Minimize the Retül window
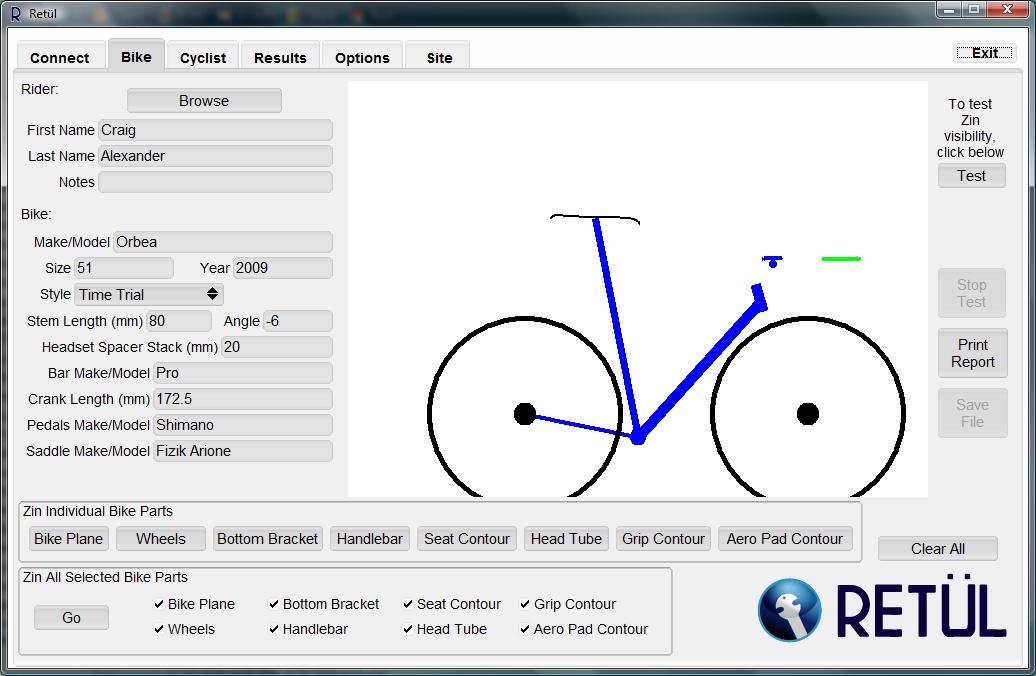The height and width of the screenshot is (676, 1036). click(x=949, y=9)
